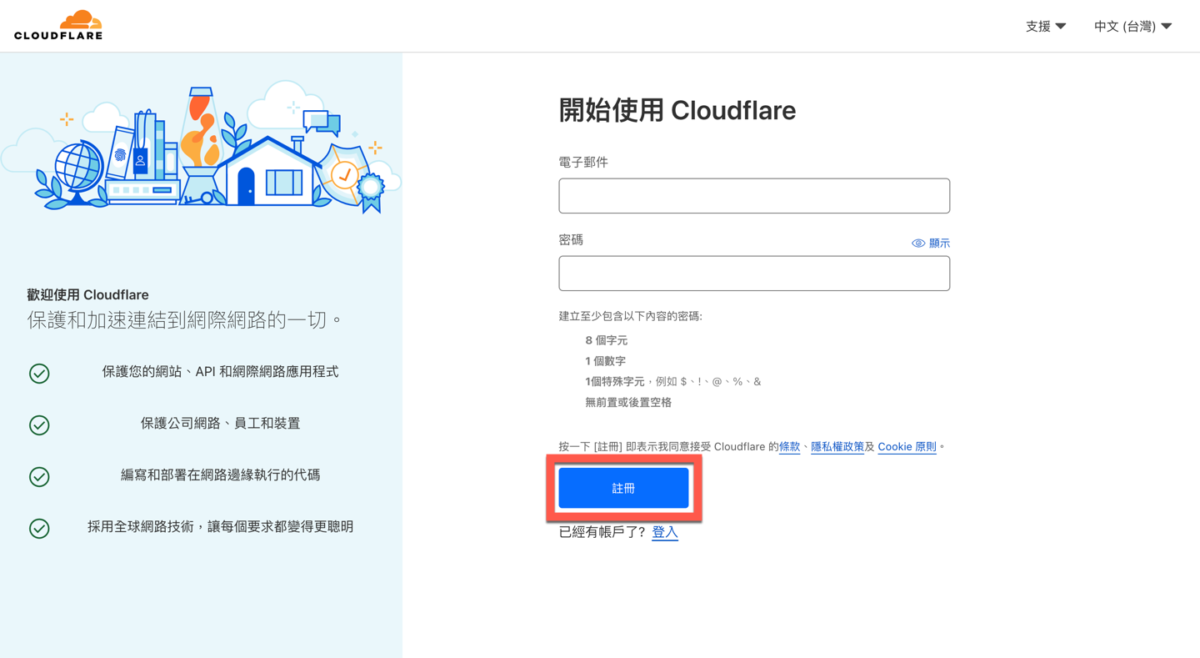Viewport: 1200px width, 658px height.
Task: Click checkmark icon beside 採用全球網路技術
Action: (39, 528)
